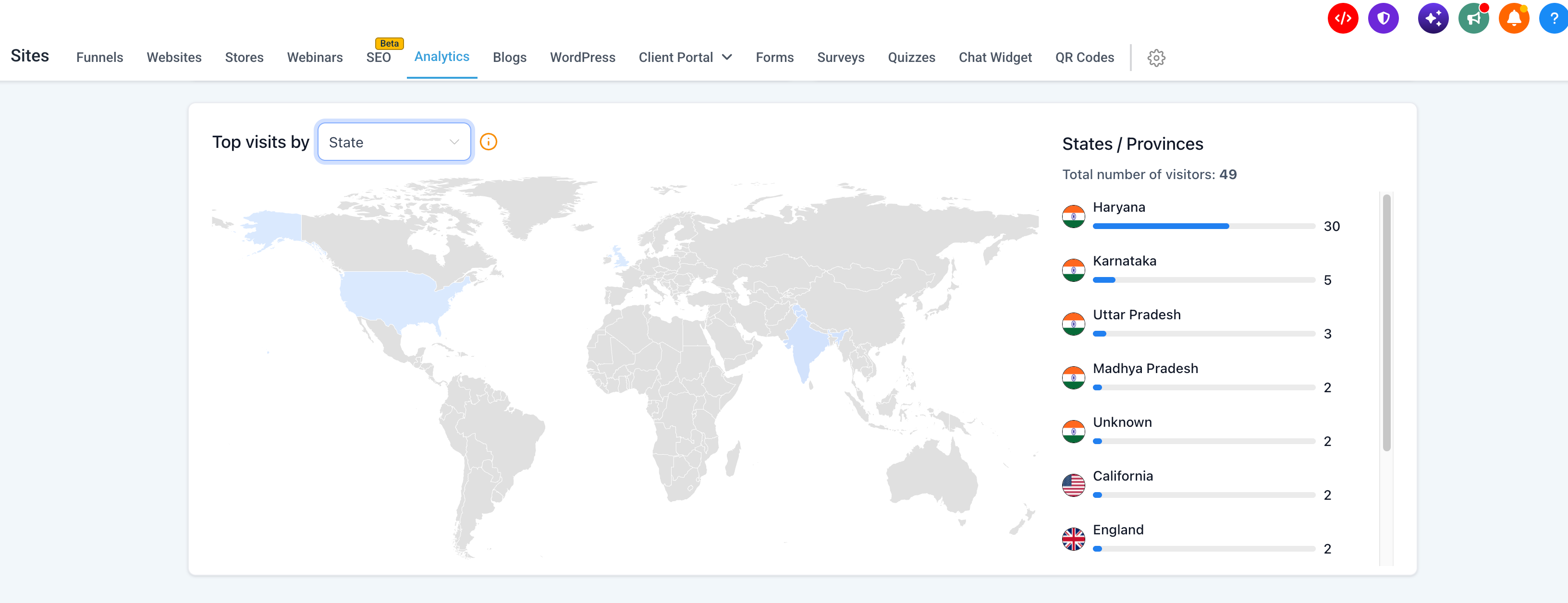Click the orange info icon beside State

point(488,142)
